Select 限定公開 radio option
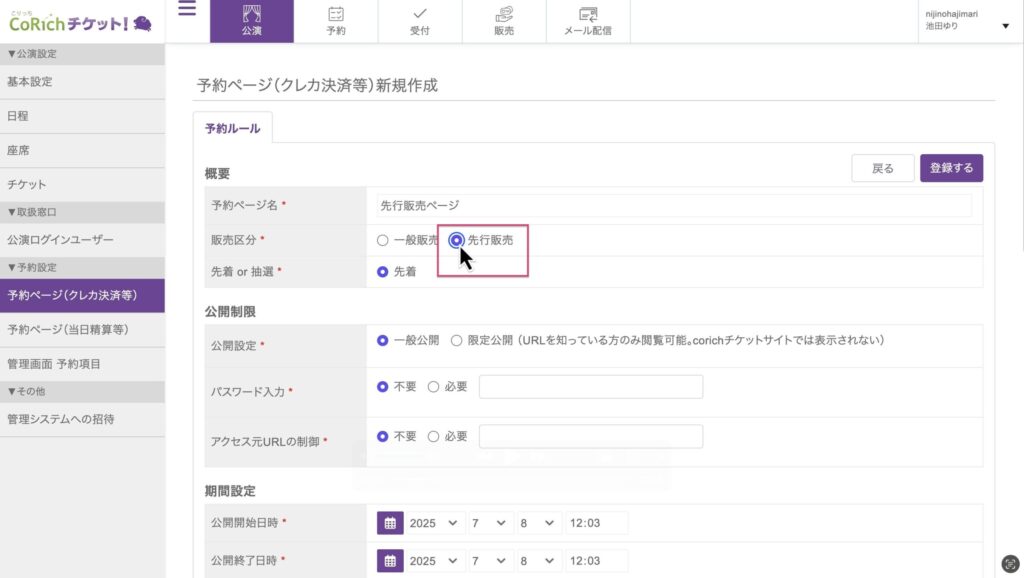1024x578 pixels. coord(456,340)
